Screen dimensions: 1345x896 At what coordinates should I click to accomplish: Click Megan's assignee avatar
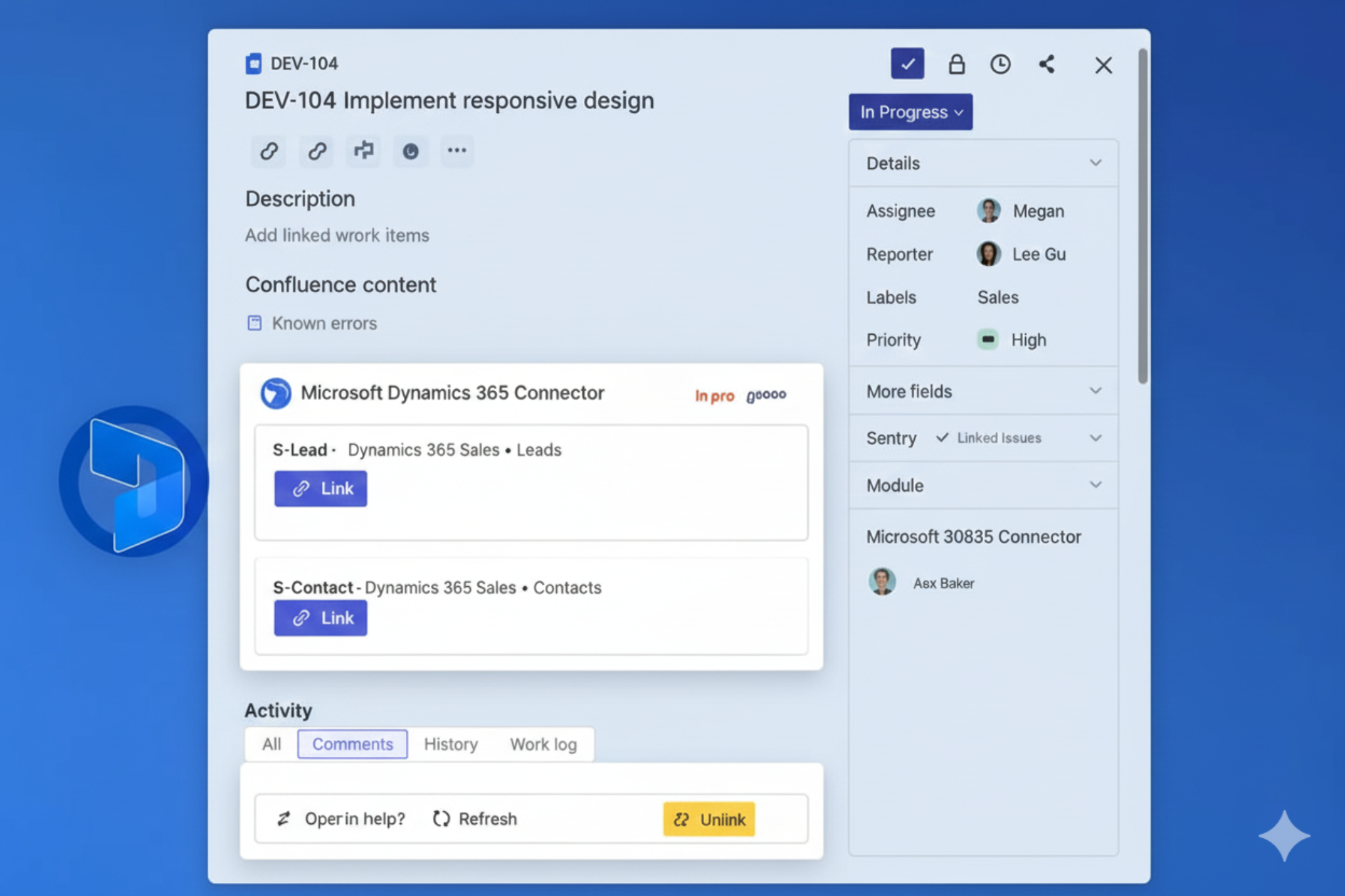(x=988, y=211)
